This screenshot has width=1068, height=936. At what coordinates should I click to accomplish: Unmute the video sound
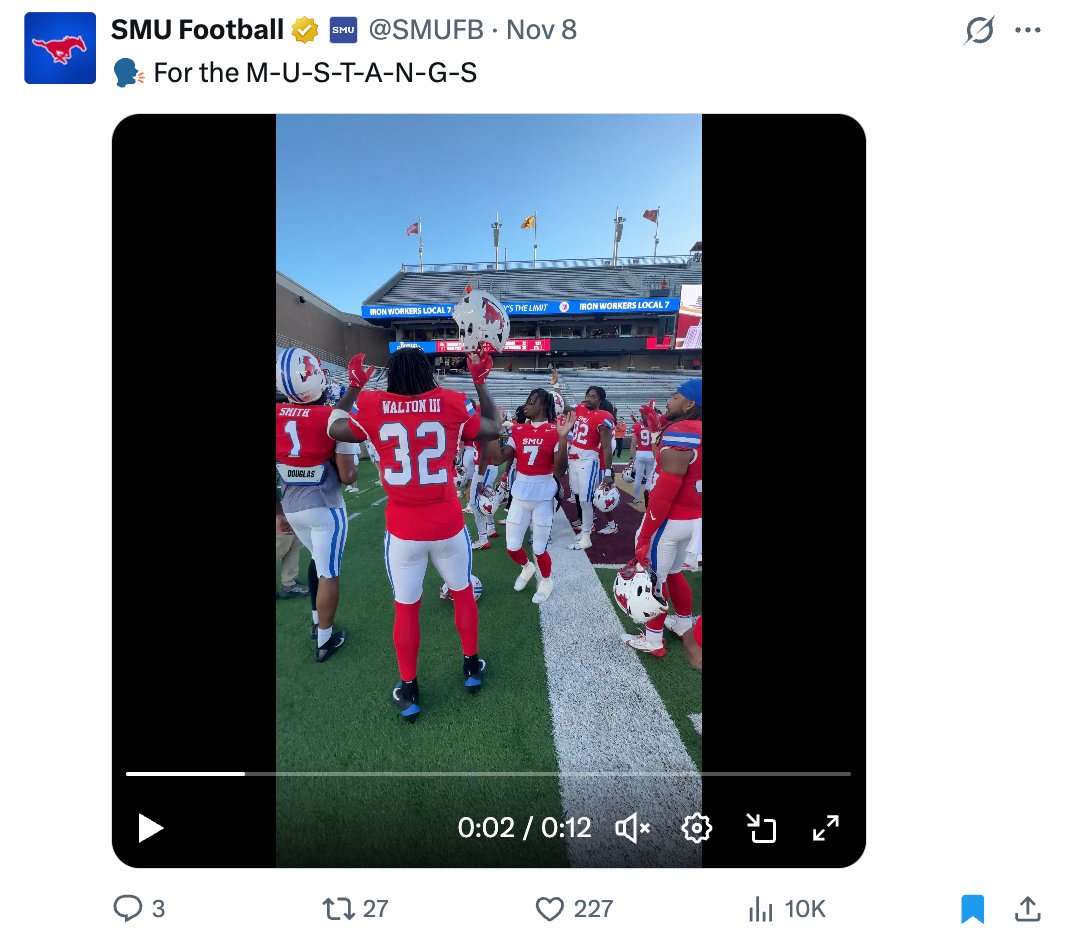[x=632, y=828]
